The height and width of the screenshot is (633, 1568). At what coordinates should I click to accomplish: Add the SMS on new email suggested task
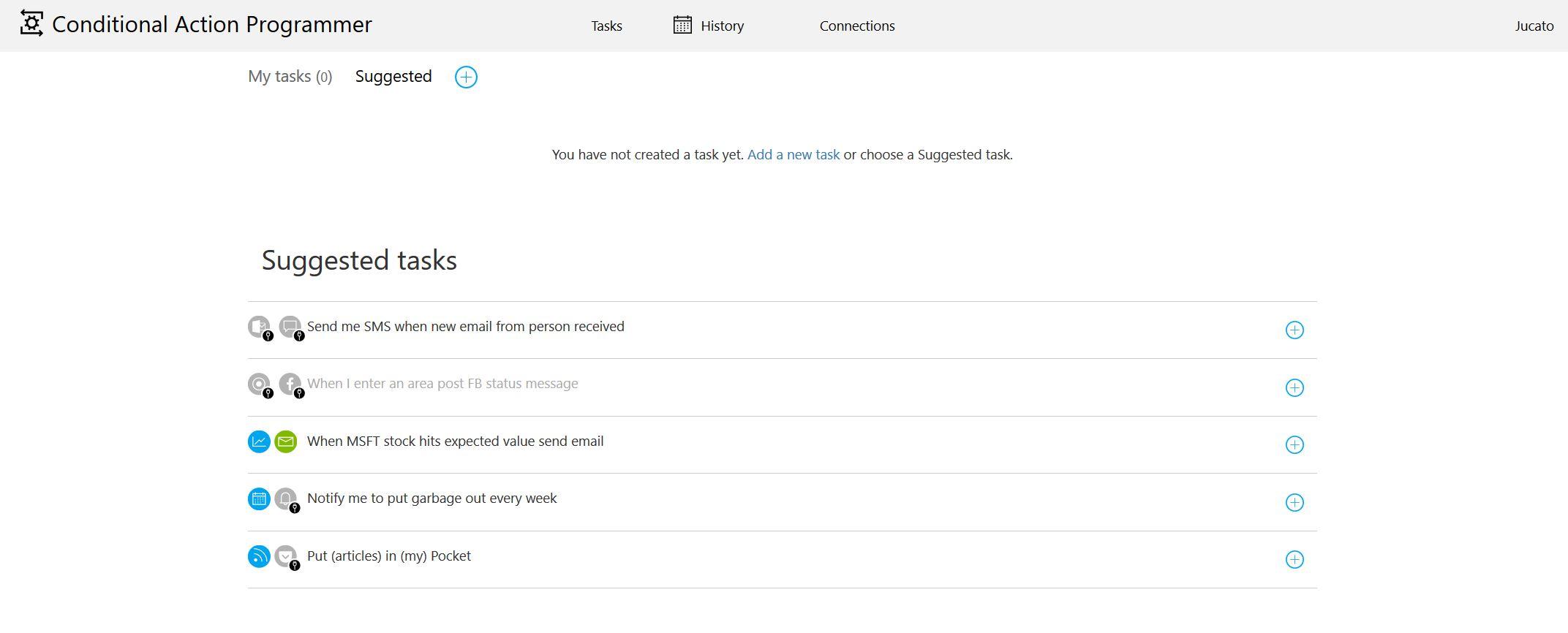pos(1294,330)
